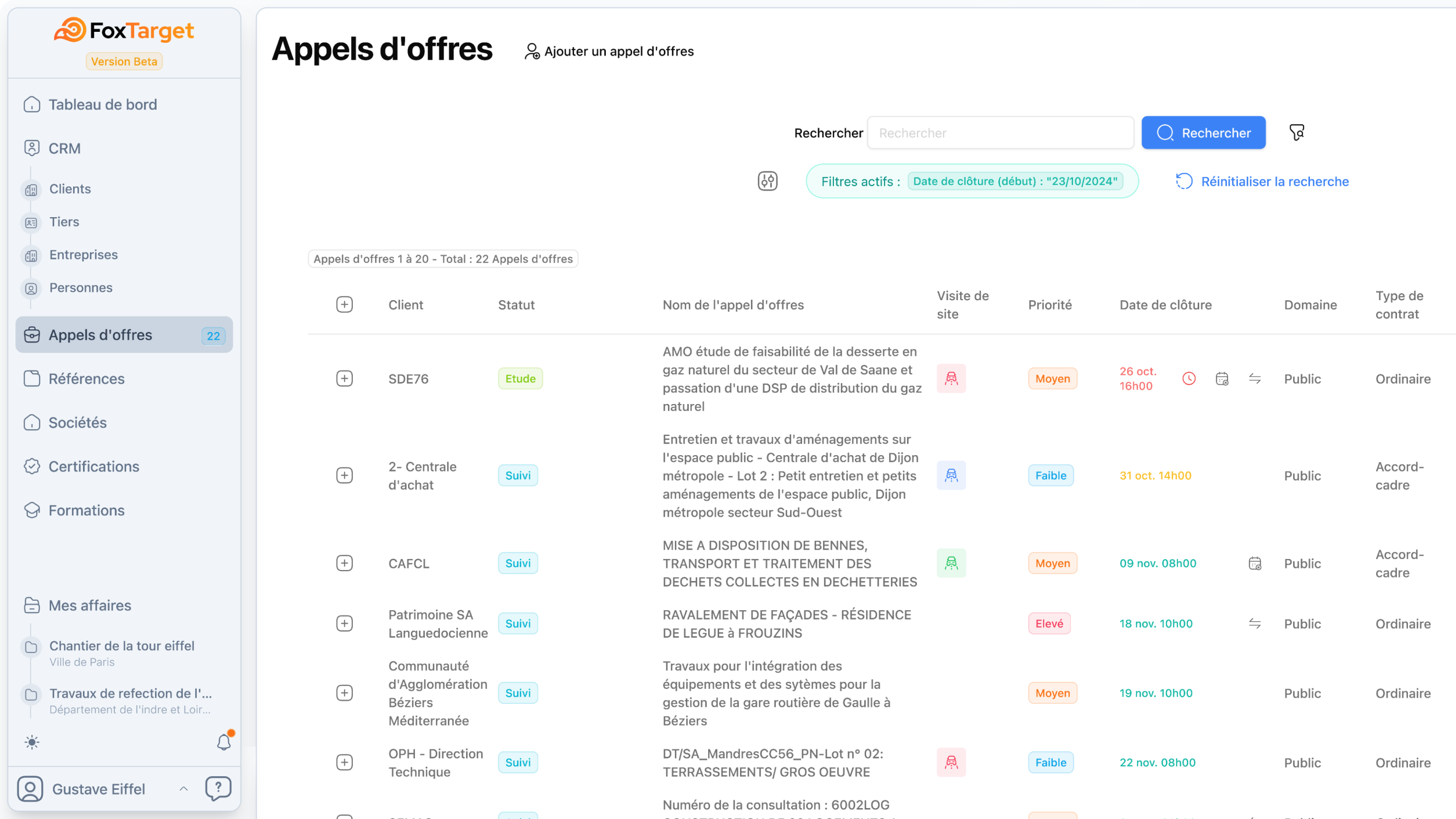1456x819 pixels.
Task: Click the Personnes avatar icon
Action: point(31,288)
